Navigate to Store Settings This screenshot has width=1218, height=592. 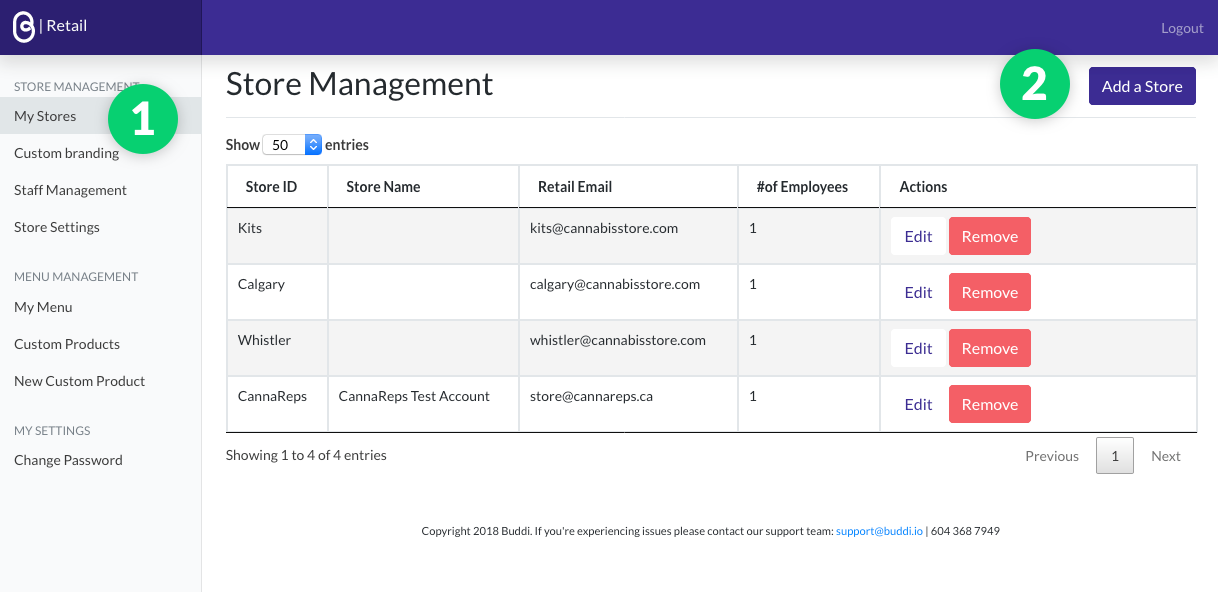(x=57, y=227)
